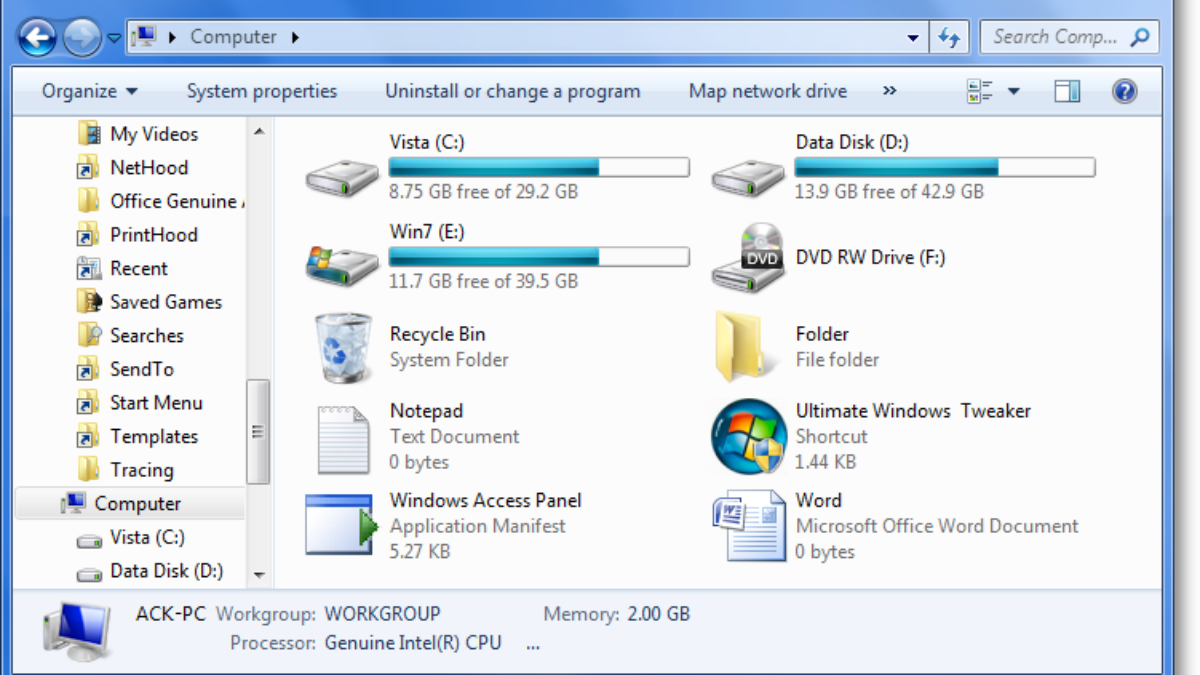Click the text 8.75 GB free of 29.2 GB
1200x675 pixels.
point(484,192)
